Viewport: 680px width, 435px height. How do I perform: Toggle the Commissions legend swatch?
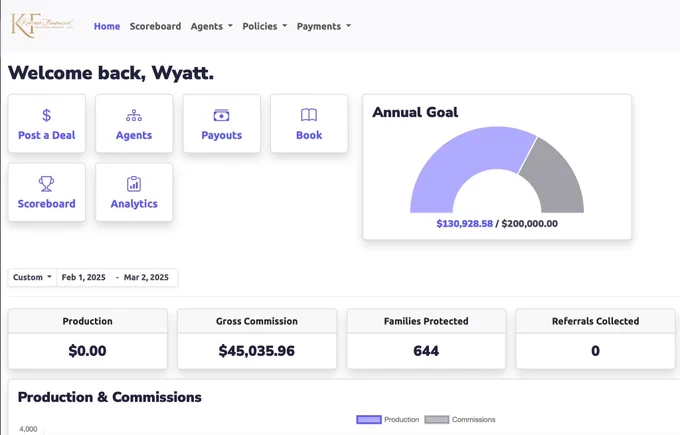pos(437,420)
